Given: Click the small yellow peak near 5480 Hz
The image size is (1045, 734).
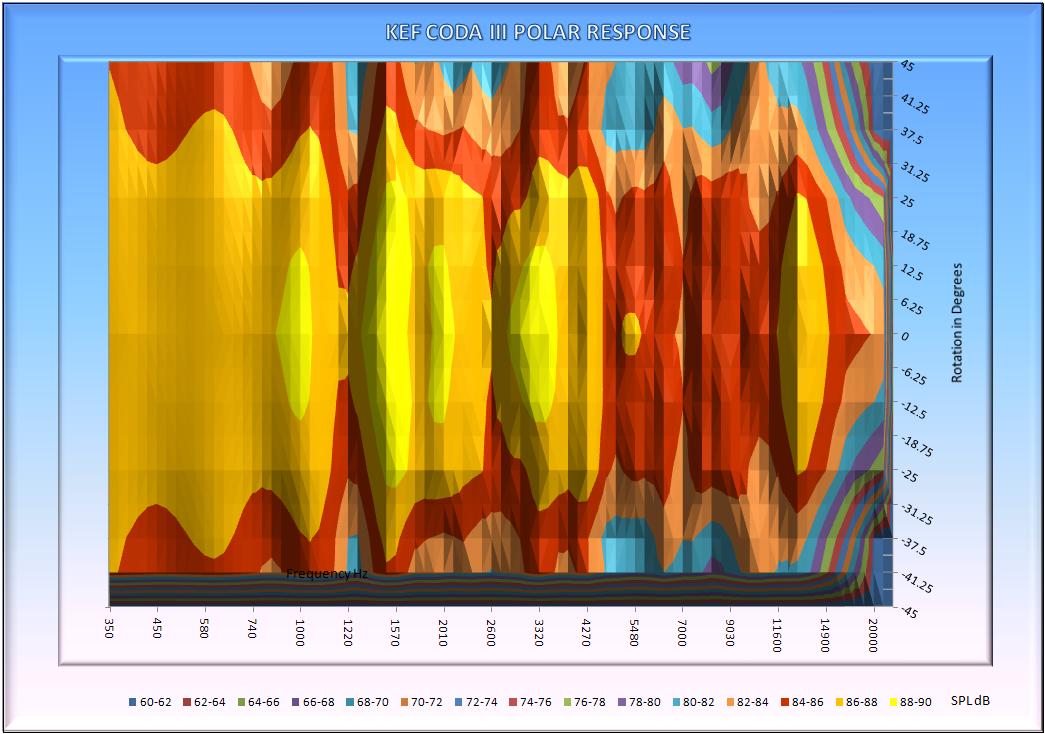Looking at the screenshot, I should [632, 333].
